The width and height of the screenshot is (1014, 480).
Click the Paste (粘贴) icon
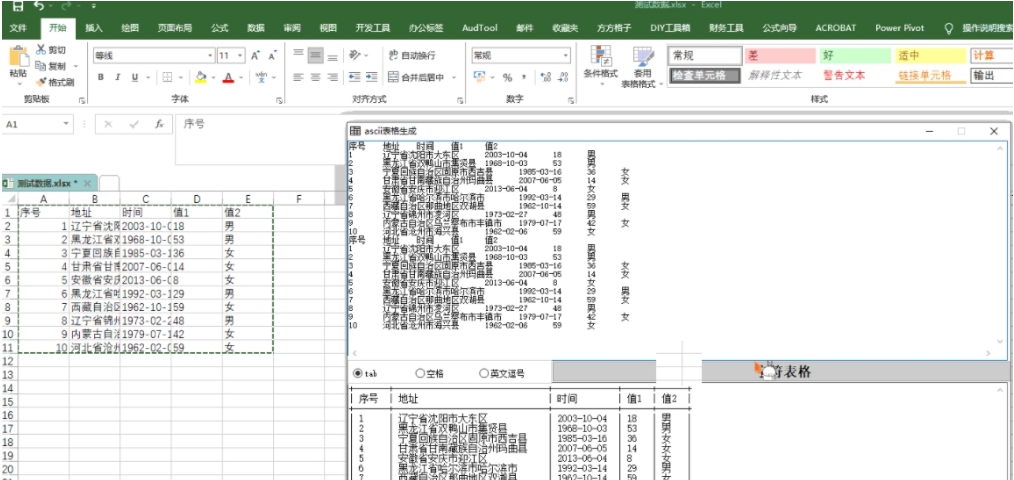click(x=18, y=58)
